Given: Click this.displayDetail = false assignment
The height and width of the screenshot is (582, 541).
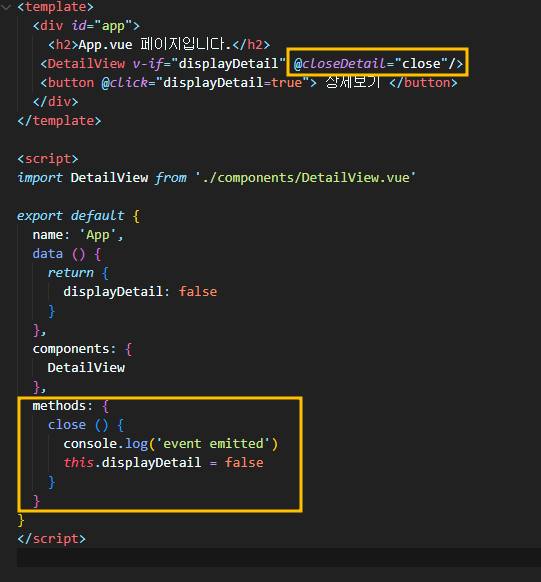Looking at the screenshot, I should point(163,463).
